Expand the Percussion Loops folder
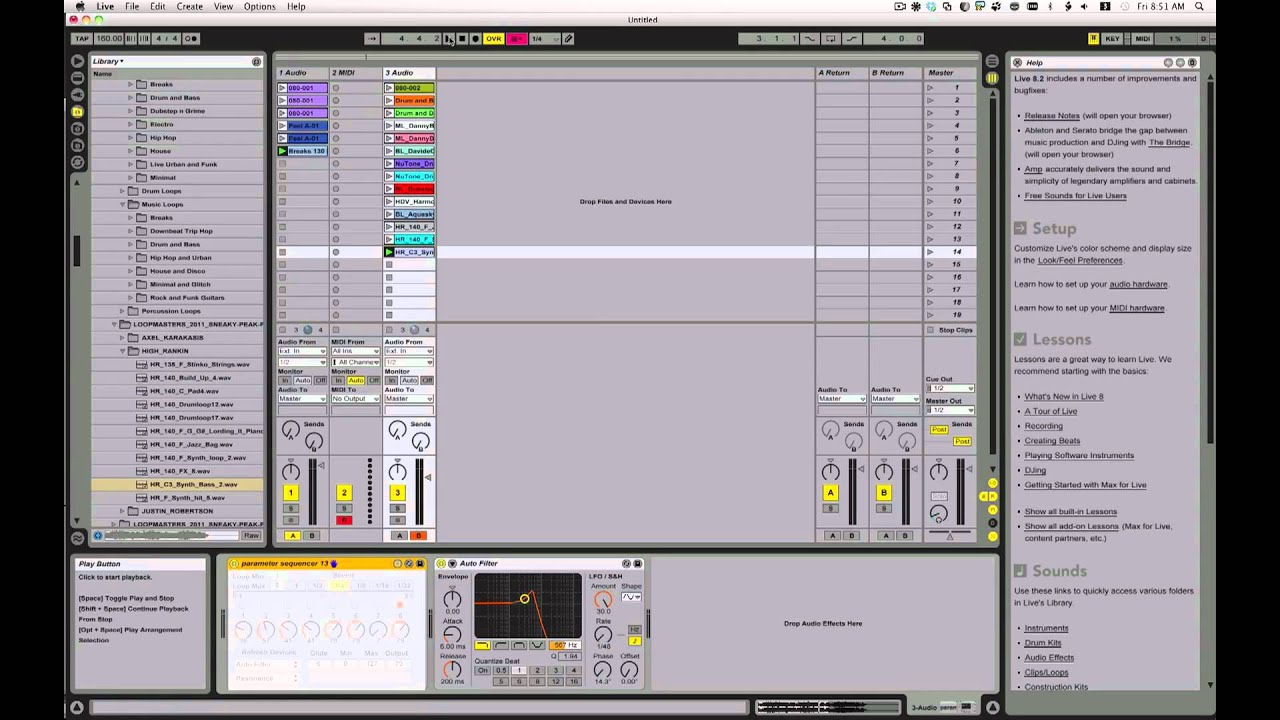This screenshot has width=1280, height=720. pyautogui.click(x=122, y=311)
